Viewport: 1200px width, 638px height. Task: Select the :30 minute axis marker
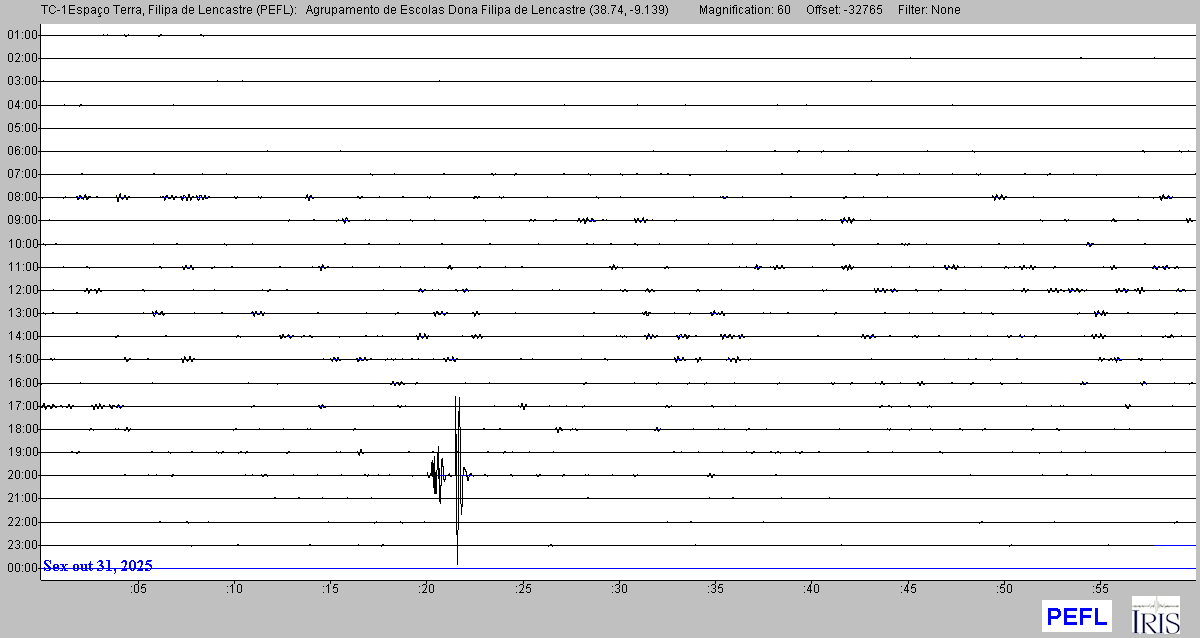[x=620, y=589]
